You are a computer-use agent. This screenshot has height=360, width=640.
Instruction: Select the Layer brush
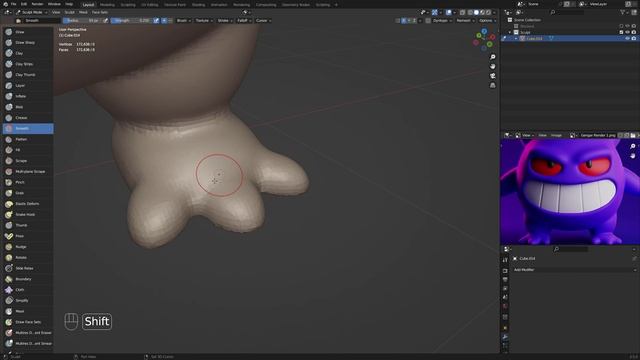point(28,85)
